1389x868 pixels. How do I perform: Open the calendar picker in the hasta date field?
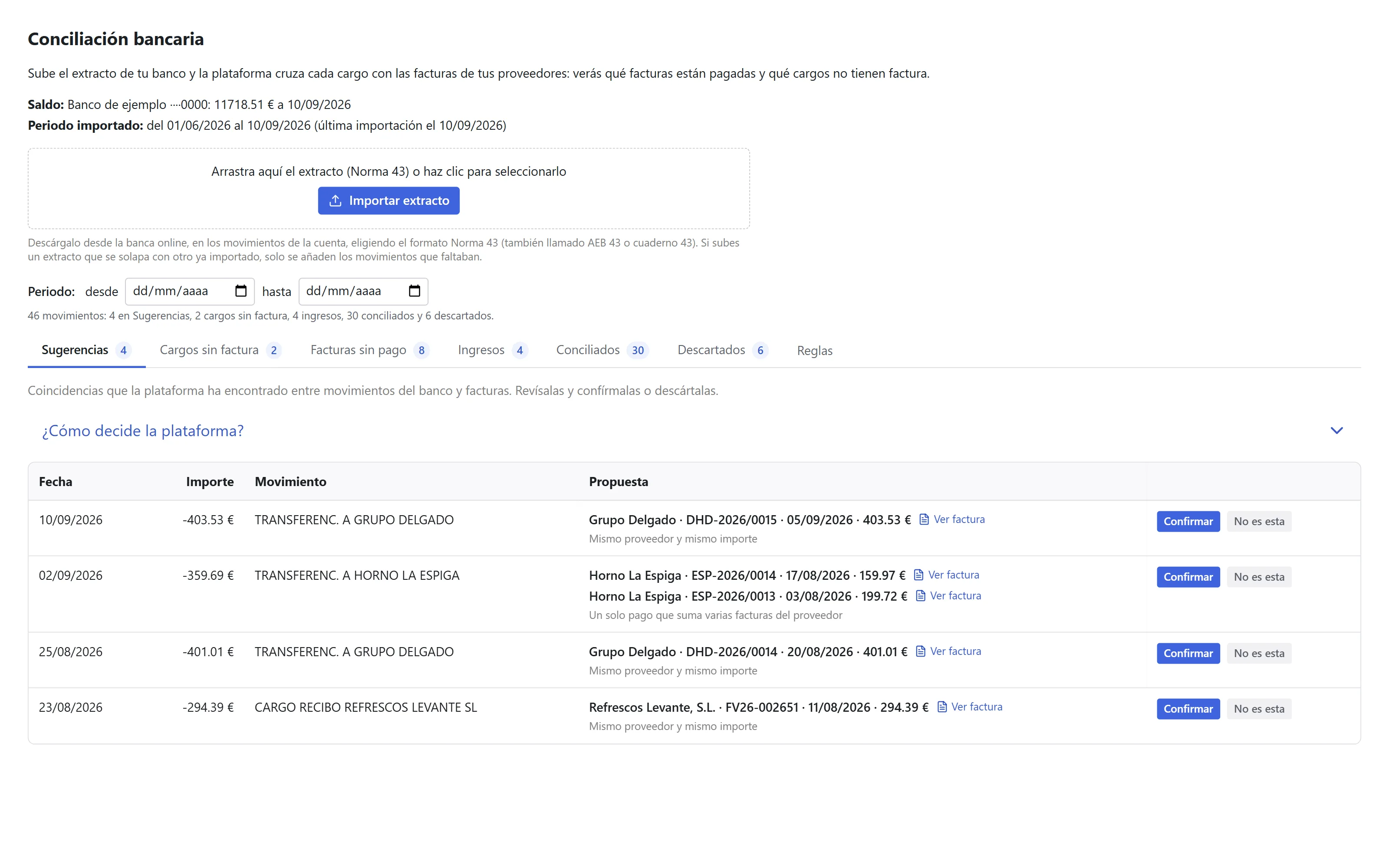coord(415,291)
